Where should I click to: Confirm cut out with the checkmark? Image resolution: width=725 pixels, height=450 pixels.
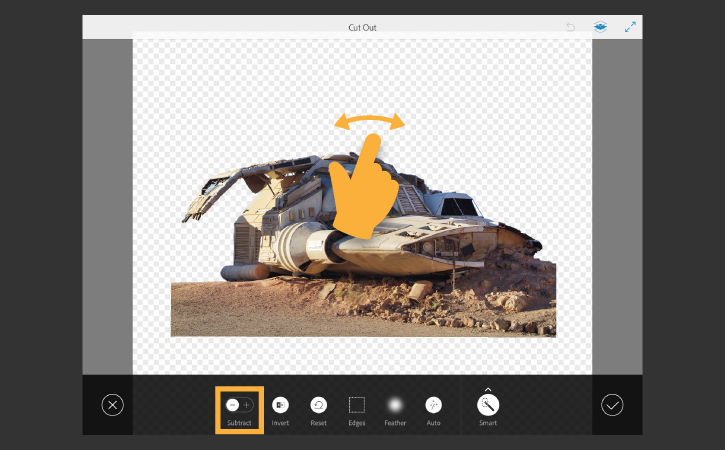612,405
